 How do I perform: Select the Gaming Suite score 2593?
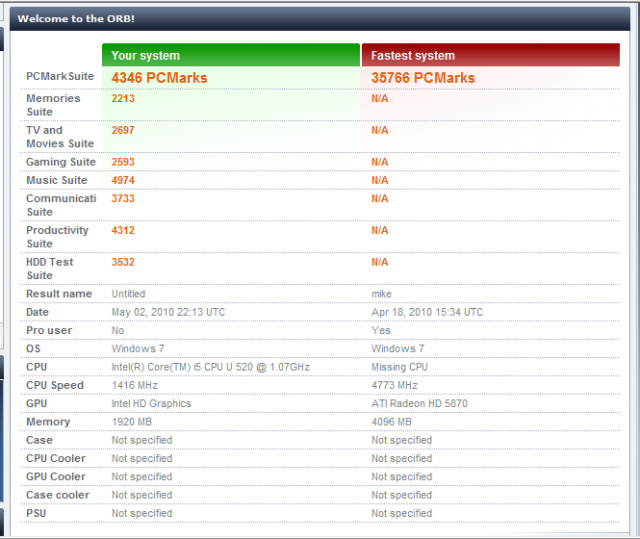click(x=123, y=162)
